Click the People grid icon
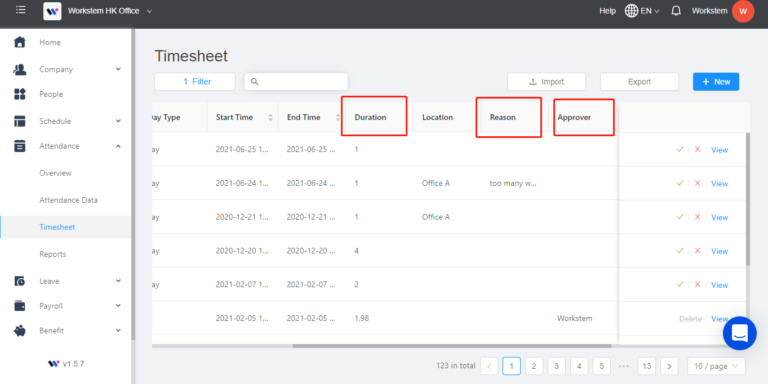The width and height of the screenshot is (768, 384). click(x=20, y=94)
